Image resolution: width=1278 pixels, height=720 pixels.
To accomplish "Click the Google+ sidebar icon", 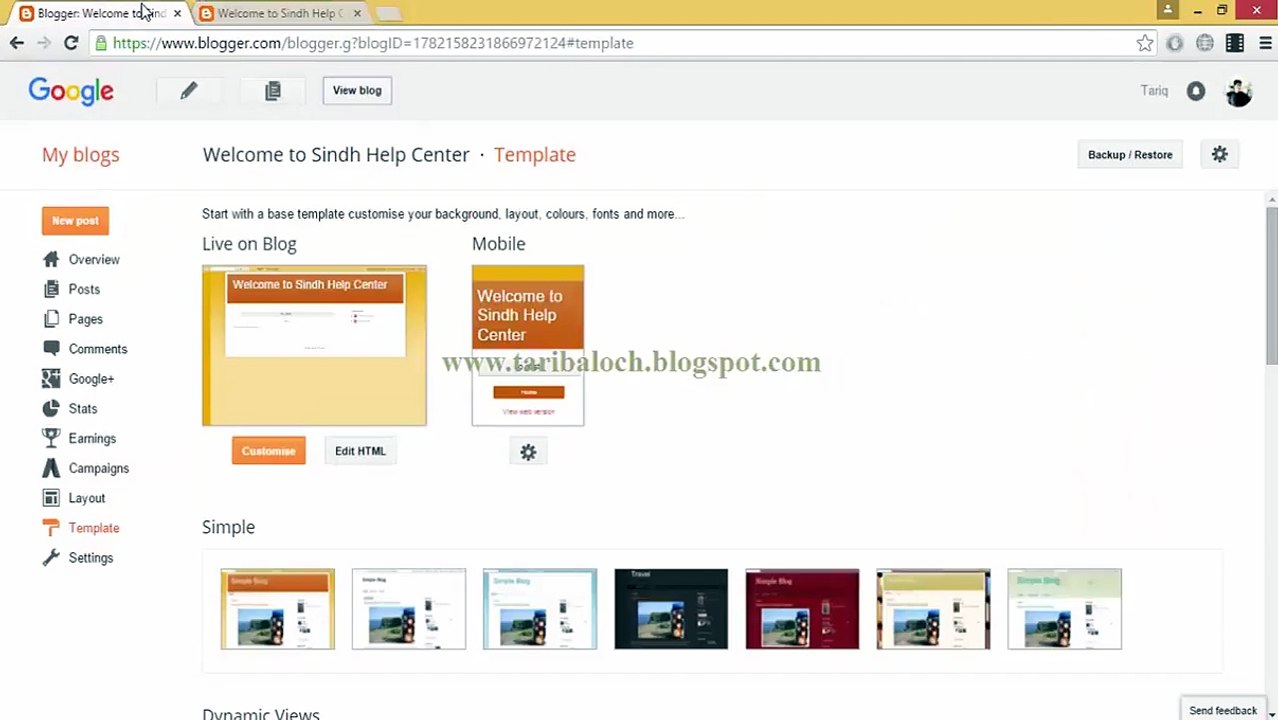I will (51, 378).
